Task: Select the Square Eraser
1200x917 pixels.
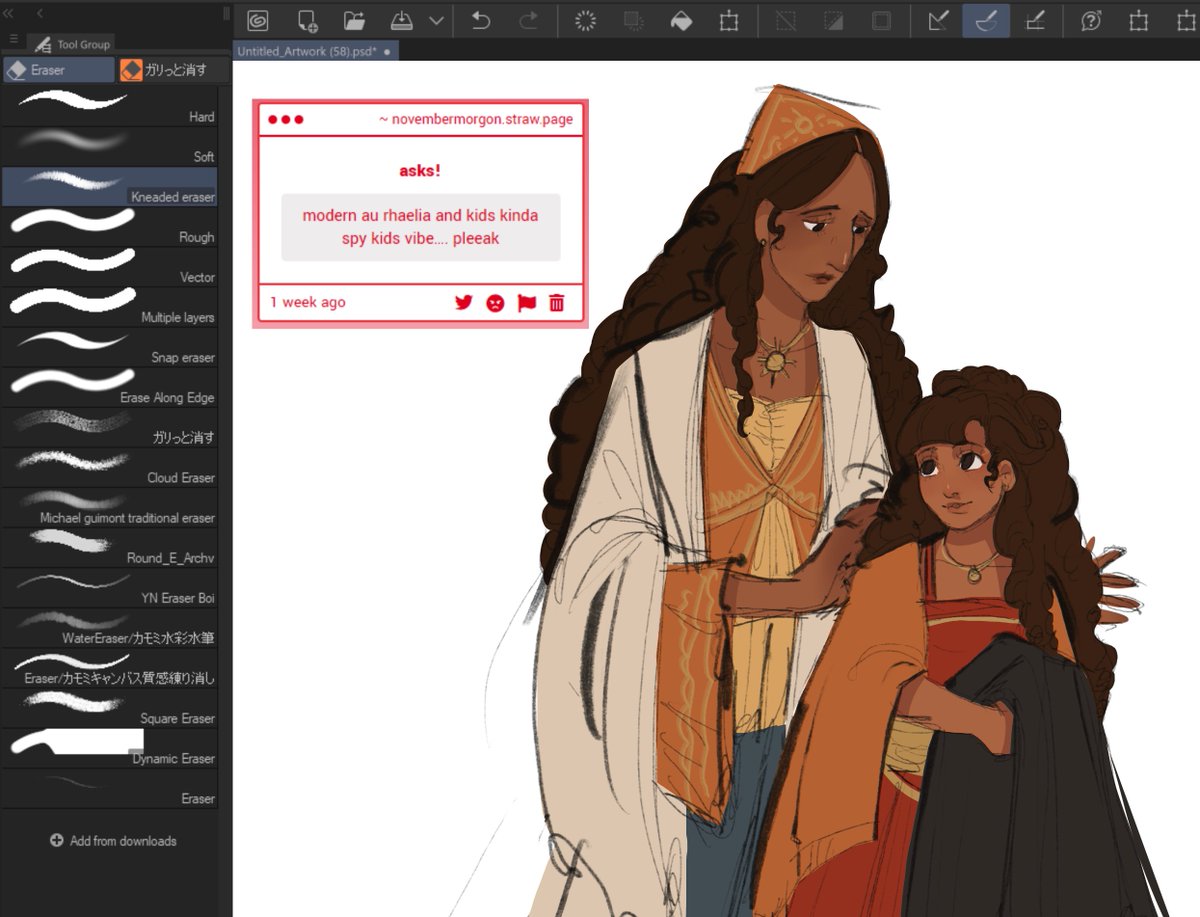Action: point(110,707)
